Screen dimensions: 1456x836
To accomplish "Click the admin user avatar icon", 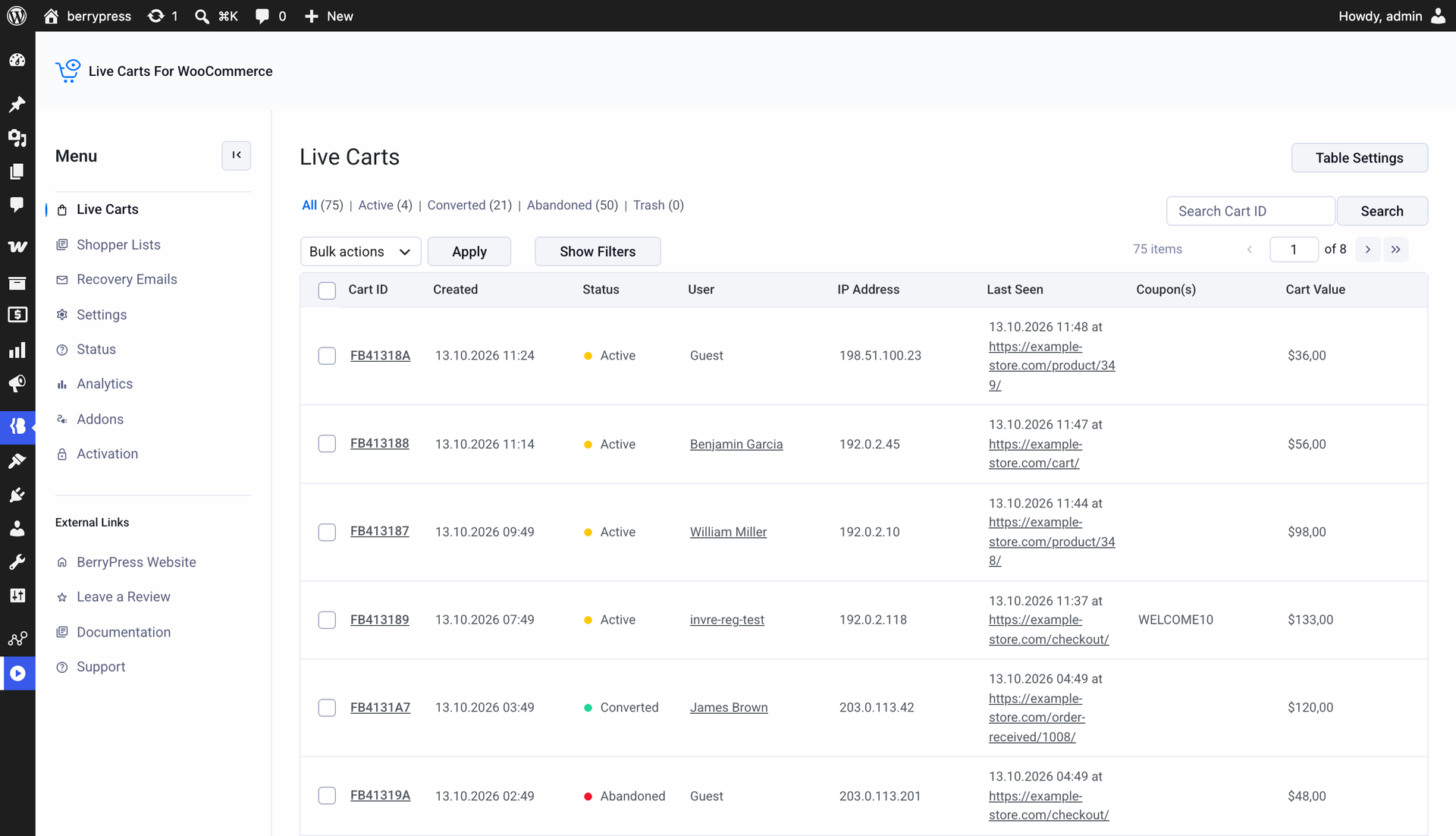I will pyautogui.click(x=1438, y=16).
